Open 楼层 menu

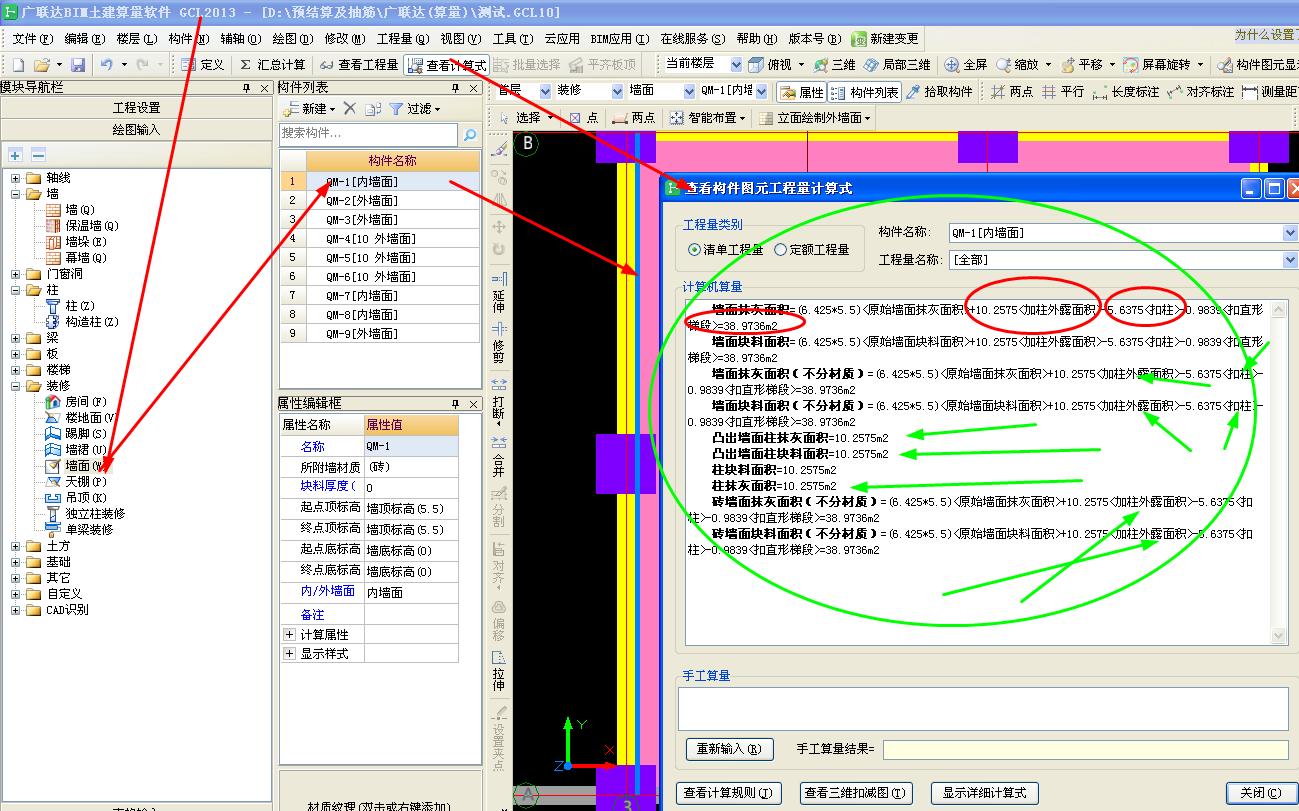[x=136, y=39]
